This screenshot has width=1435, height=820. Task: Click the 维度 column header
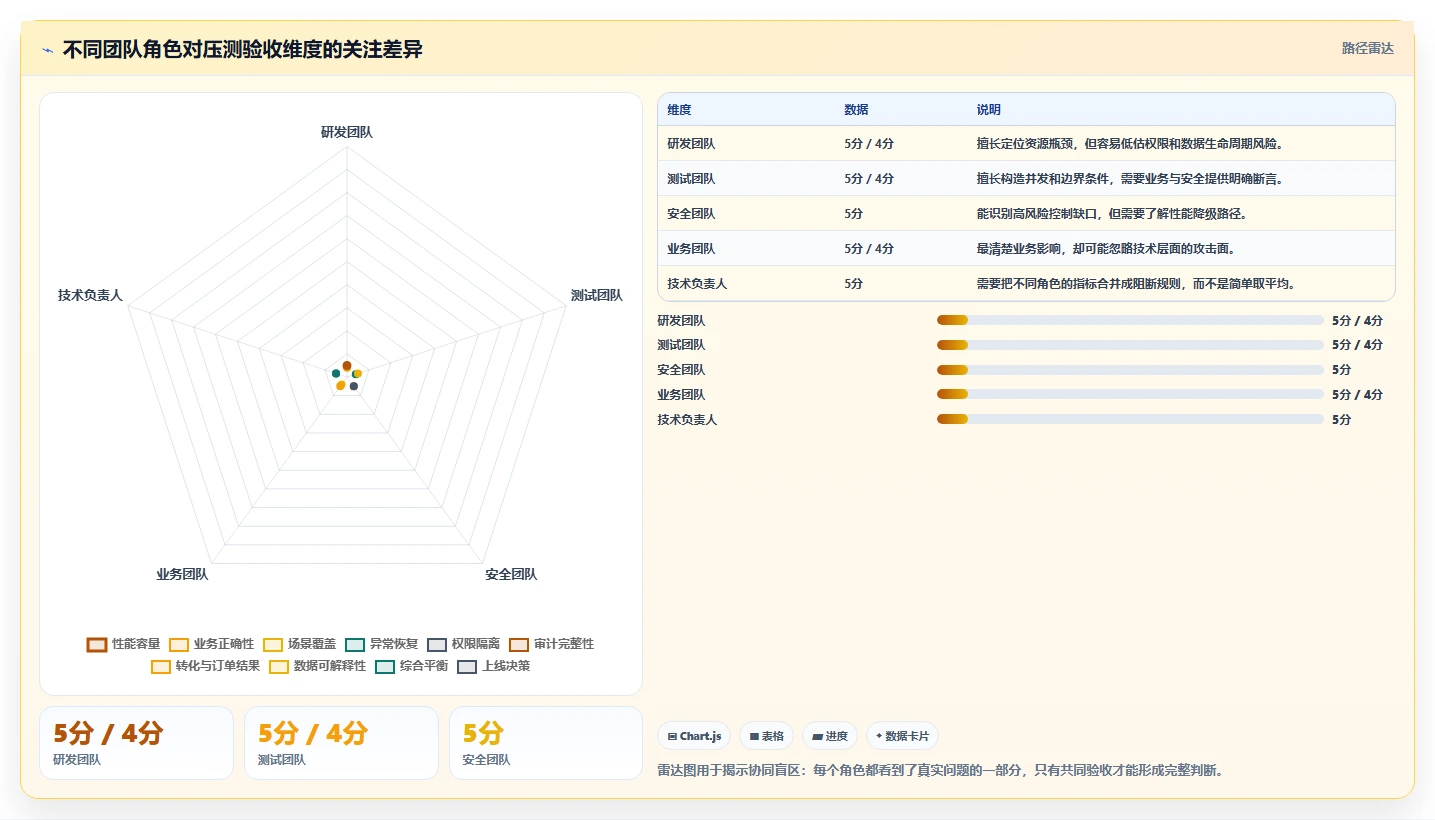(680, 110)
